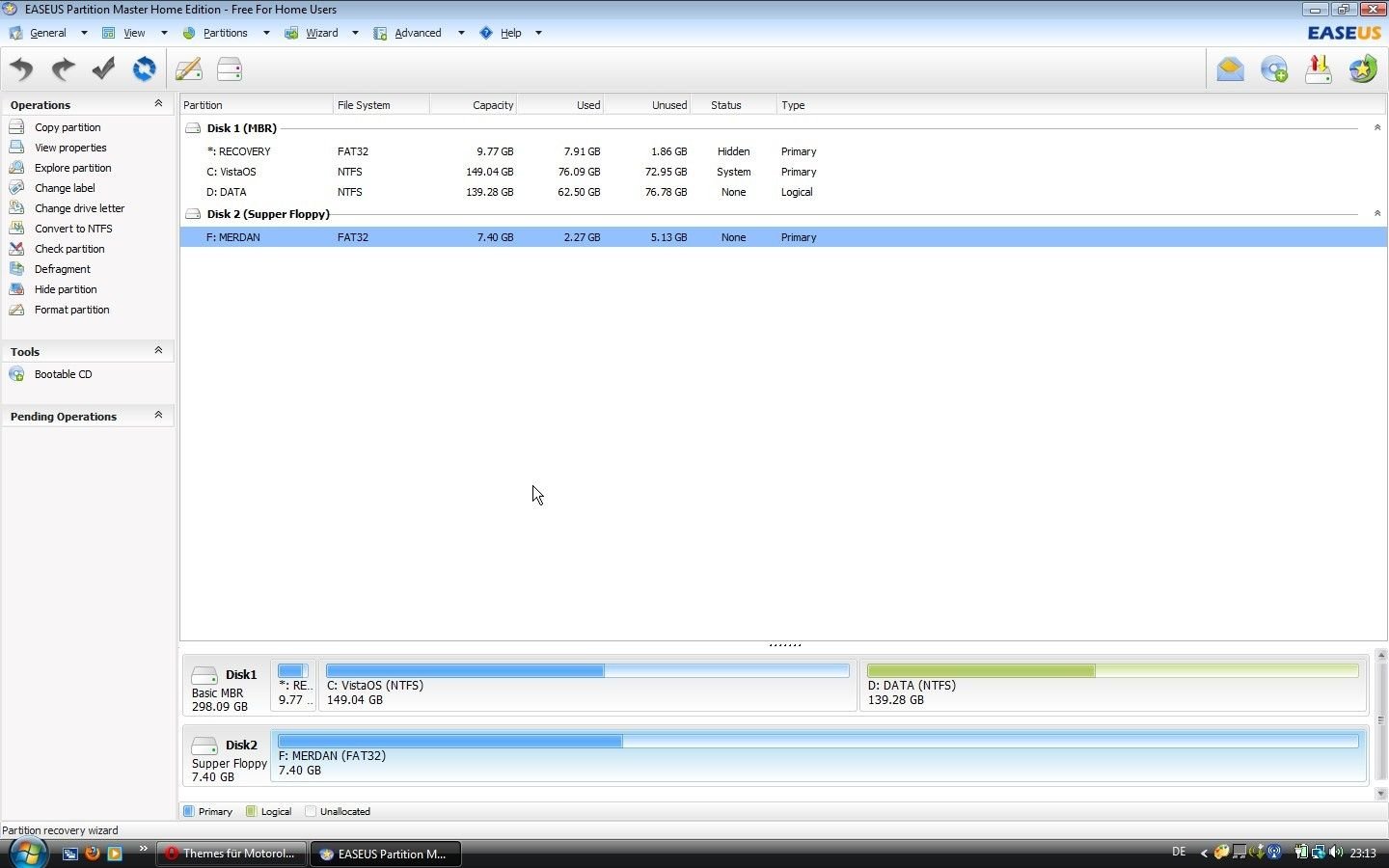The image size is (1389, 868).
Task: Click Change drive letter icon
Action: click(16, 208)
